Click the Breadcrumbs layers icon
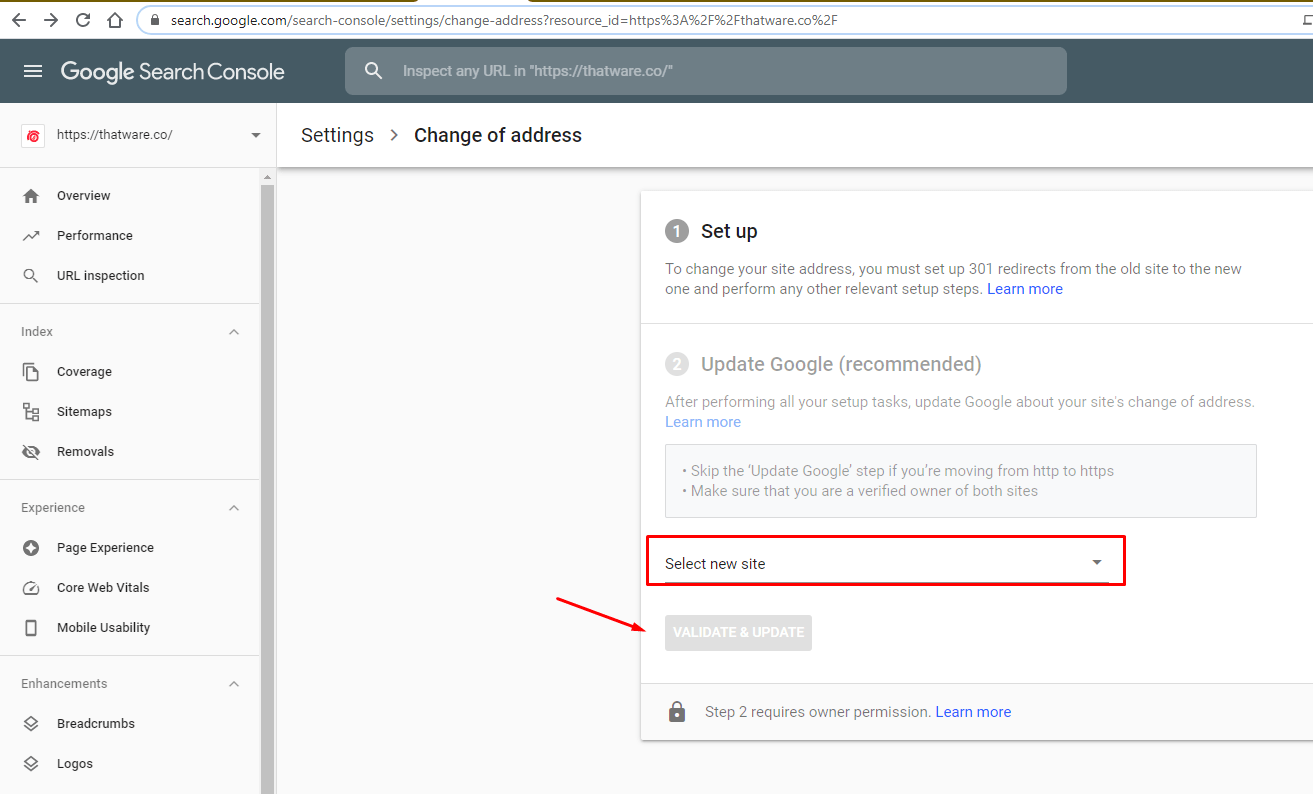The height and width of the screenshot is (794, 1313). click(x=31, y=724)
